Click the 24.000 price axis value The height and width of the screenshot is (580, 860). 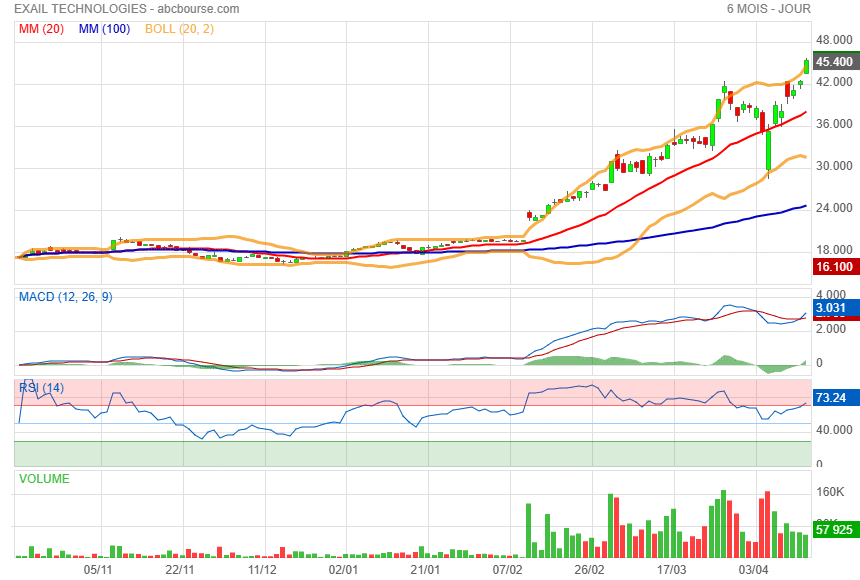[x=834, y=208]
